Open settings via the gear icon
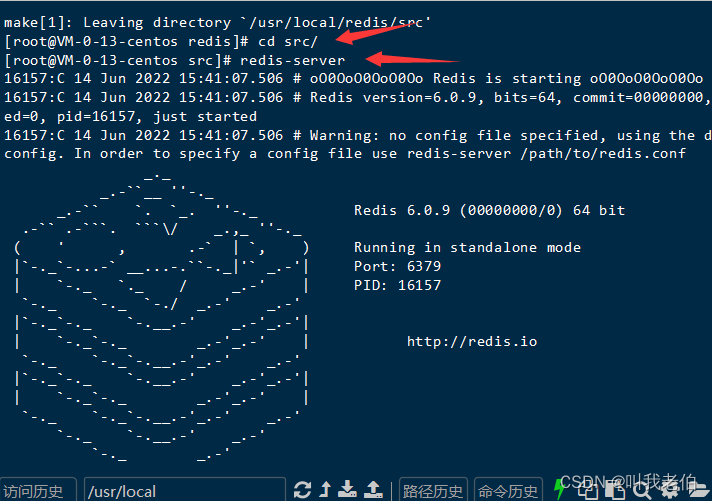Screen dimensions: 712x501 670,491
